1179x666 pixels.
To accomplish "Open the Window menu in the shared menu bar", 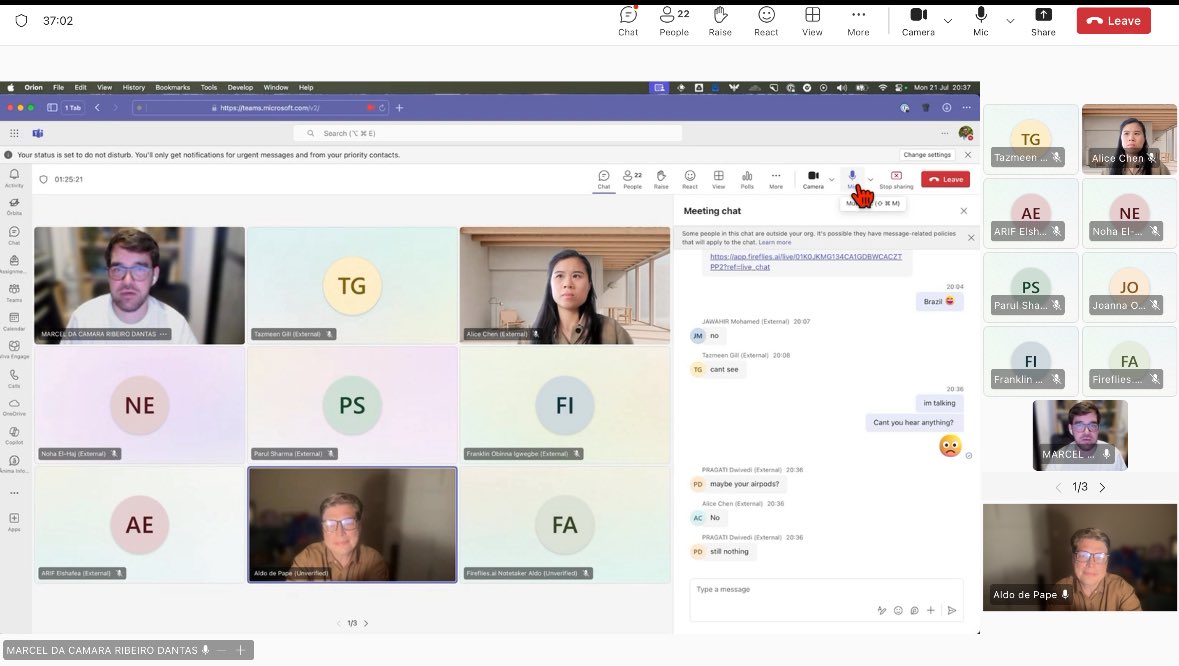I will (276, 87).
